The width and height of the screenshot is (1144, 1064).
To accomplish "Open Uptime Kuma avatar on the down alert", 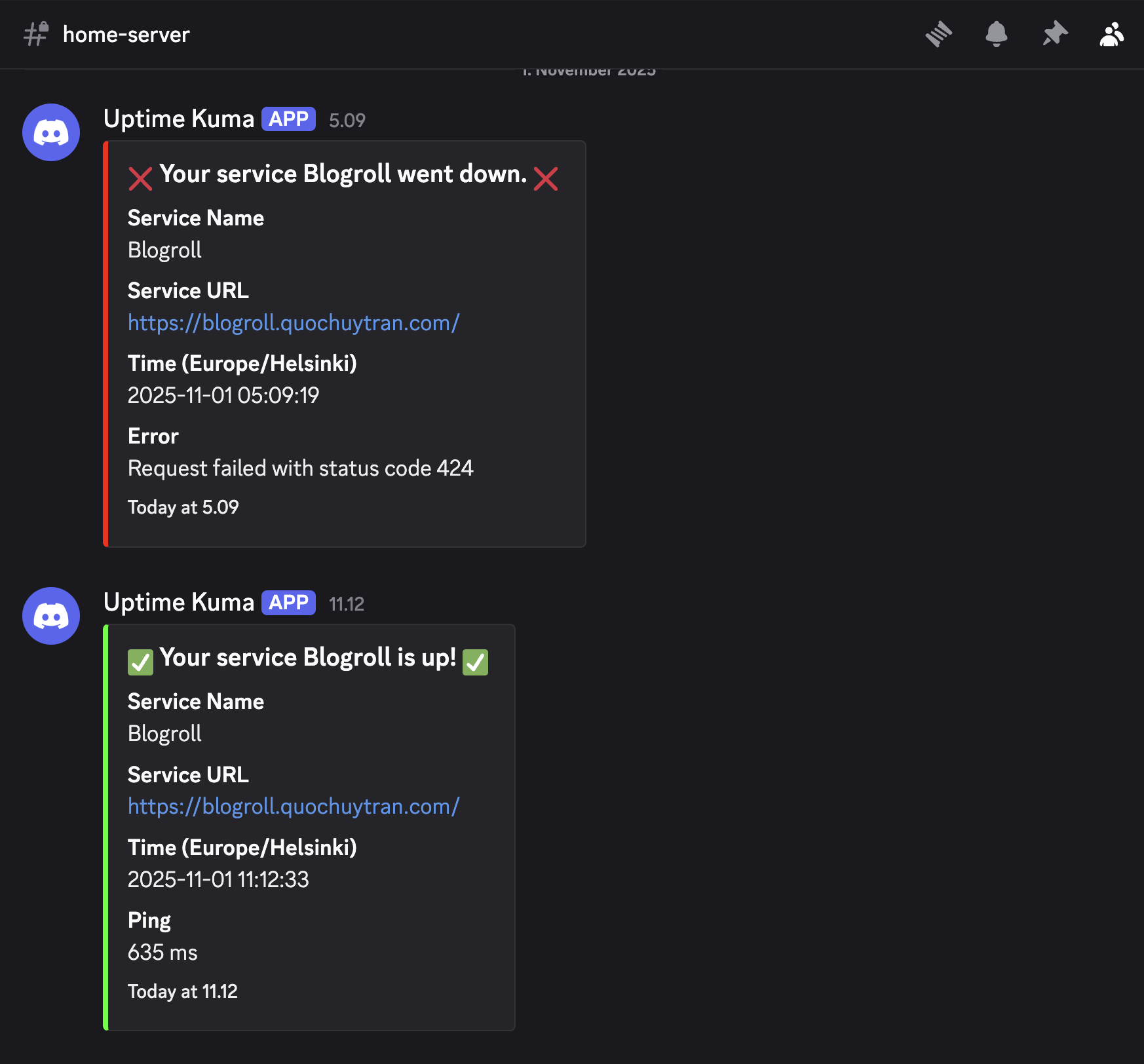I will 51,132.
